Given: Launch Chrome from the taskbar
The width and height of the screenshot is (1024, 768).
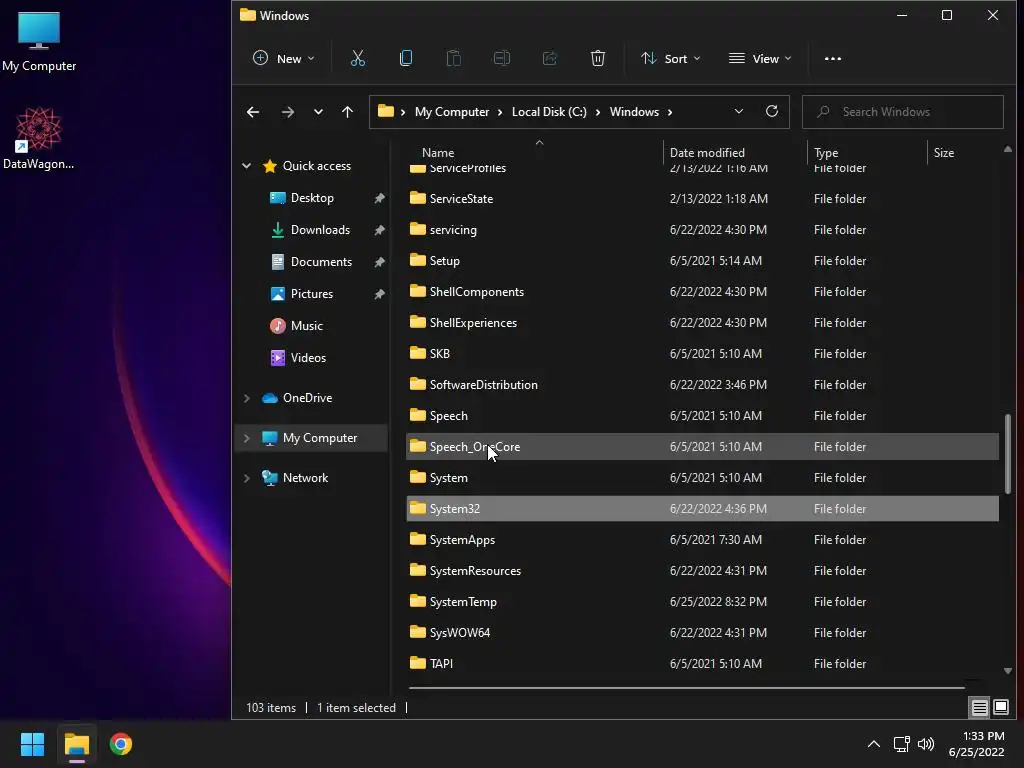Looking at the screenshot, I should pyautogui.click(x=121, y=744).
